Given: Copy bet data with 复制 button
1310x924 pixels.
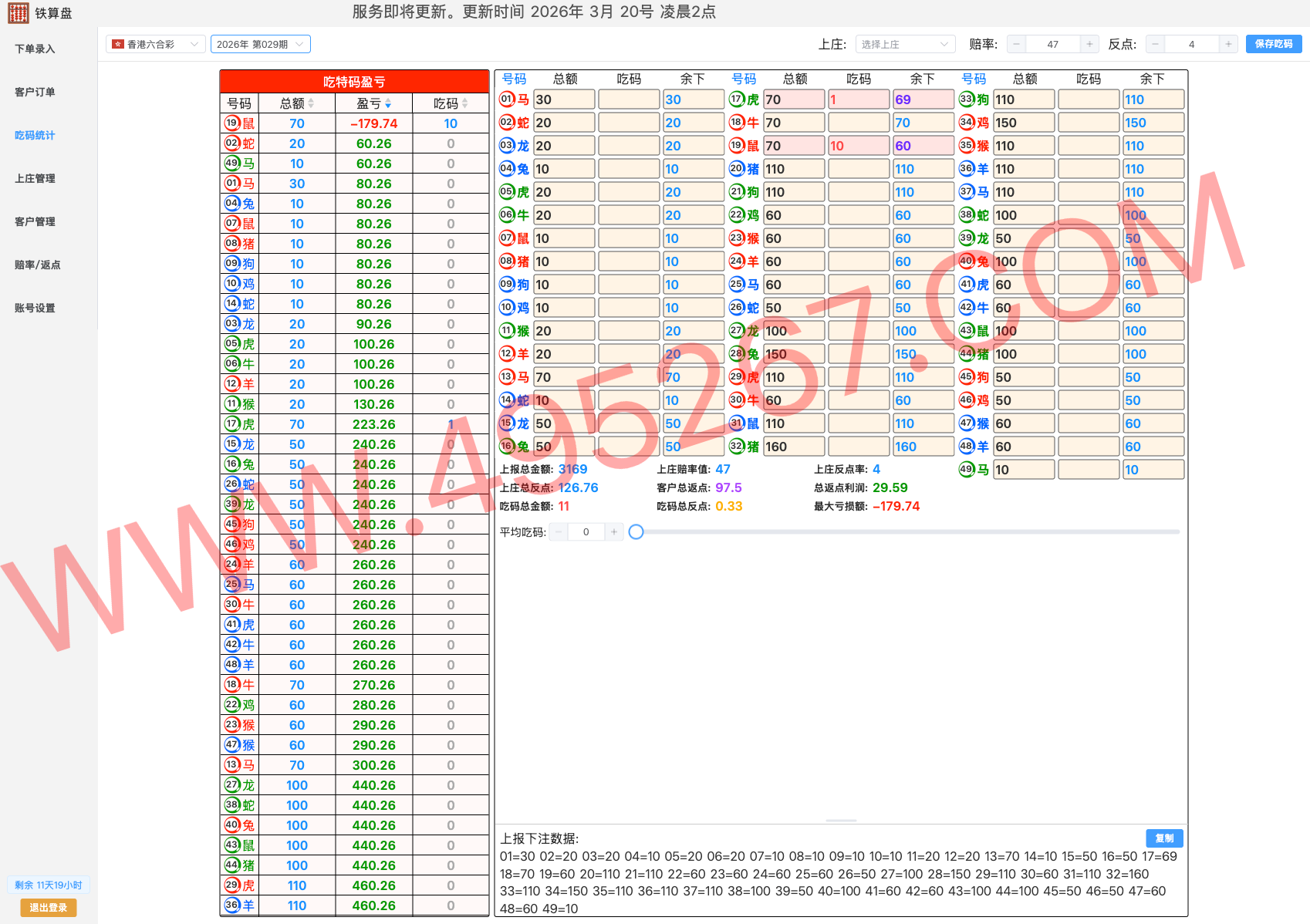Looking at the screenshot, I should click(x=1163, y=838).
